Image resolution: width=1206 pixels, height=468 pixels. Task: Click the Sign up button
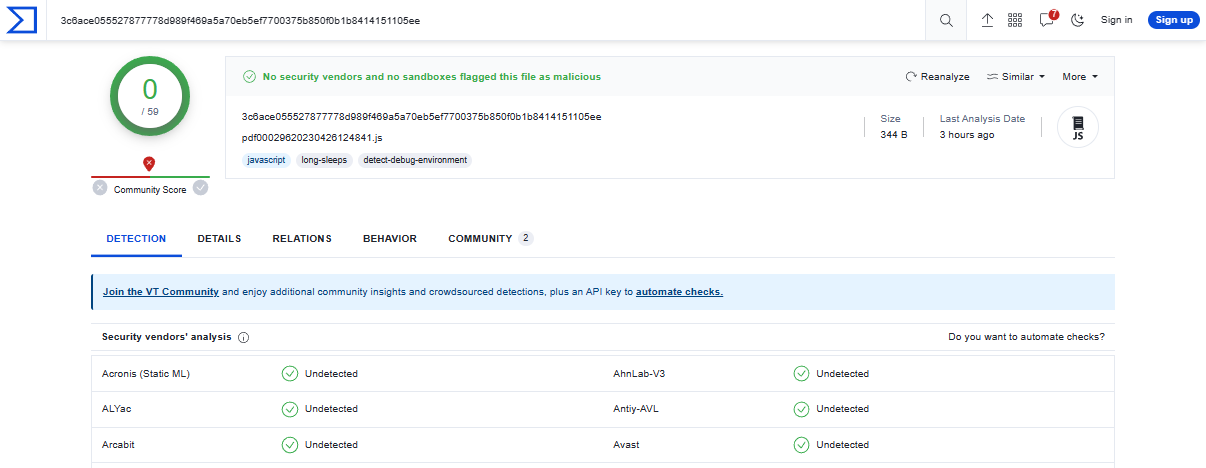coord(1173,20)
